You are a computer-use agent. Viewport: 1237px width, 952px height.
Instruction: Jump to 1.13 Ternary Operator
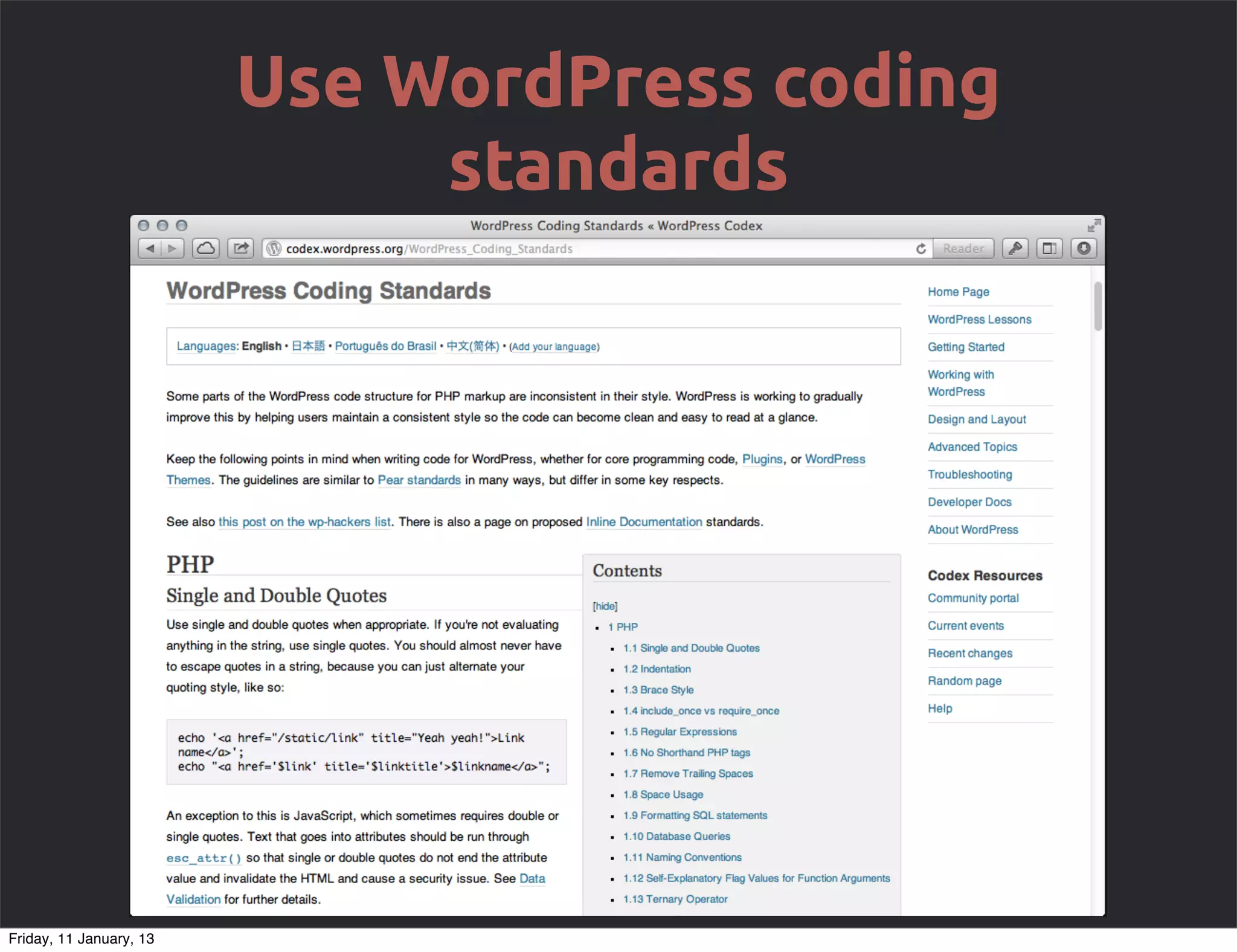[675, 899]
